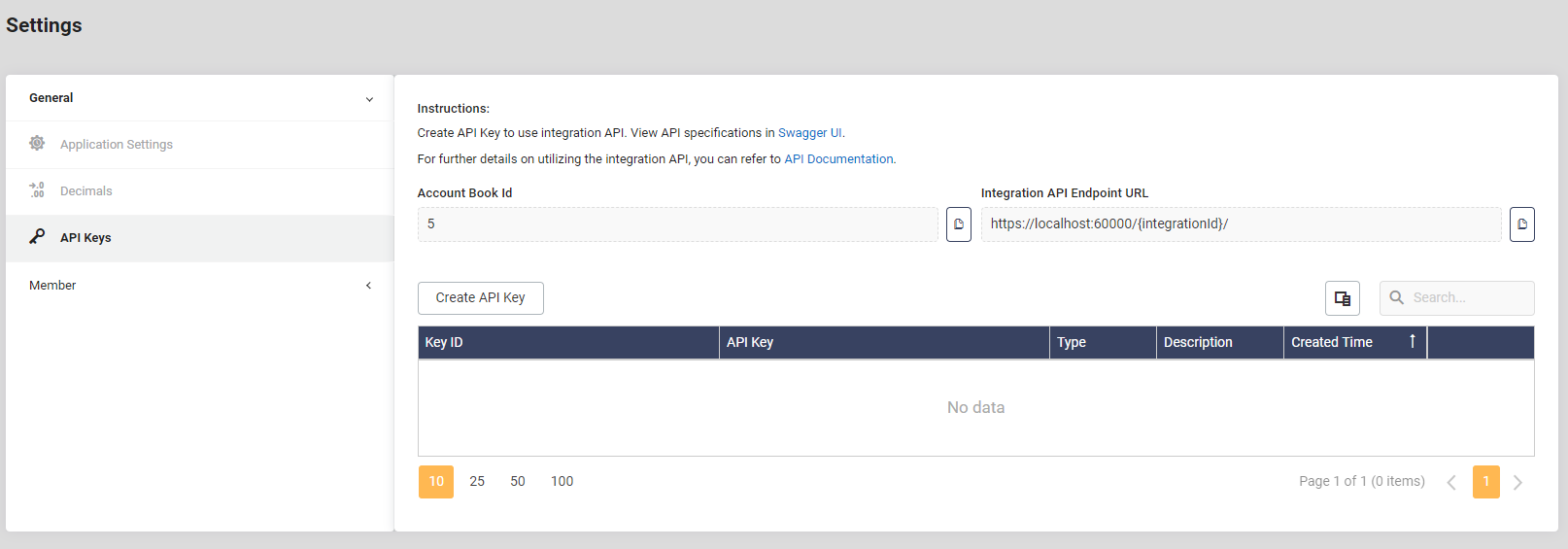The image size is (1568, 549).
Task: Select page 1 in pagination
Action: (1486, 482)
